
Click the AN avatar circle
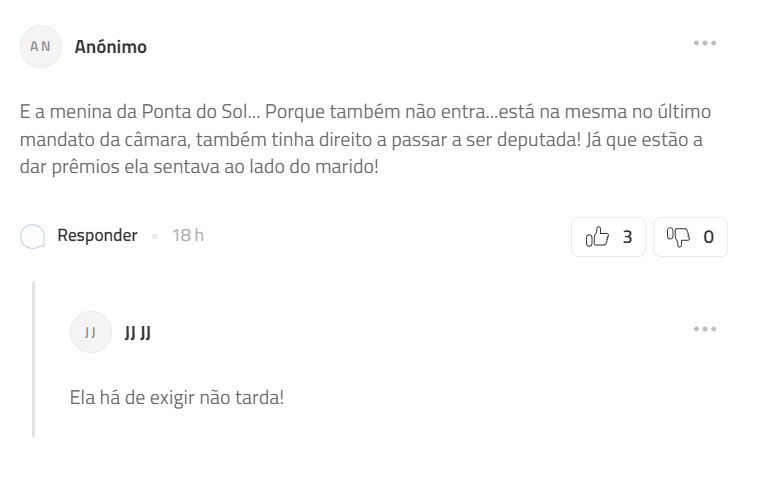pyautogui.click(x=40, y=47)
